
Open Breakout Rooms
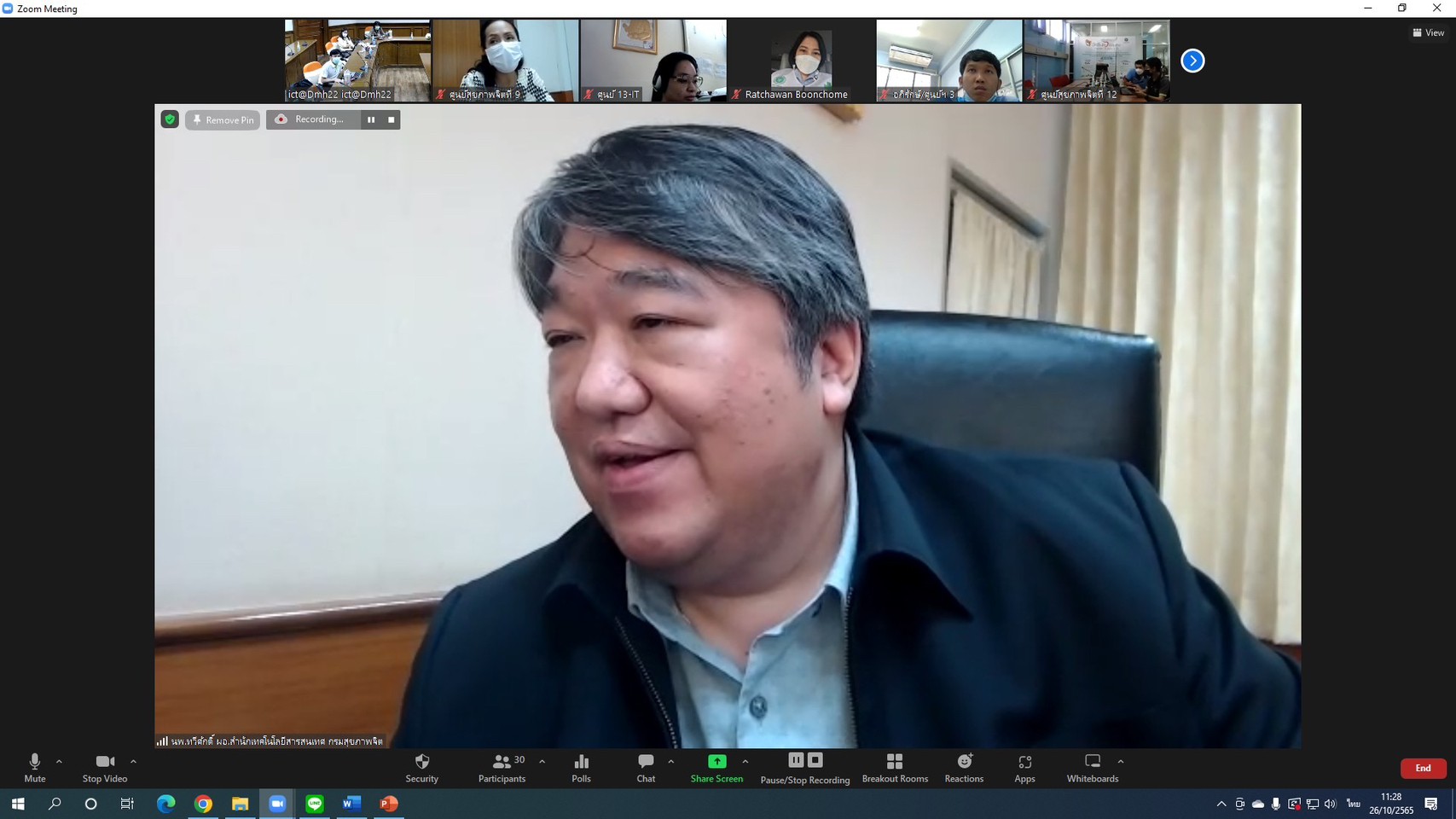click(894, 767)
